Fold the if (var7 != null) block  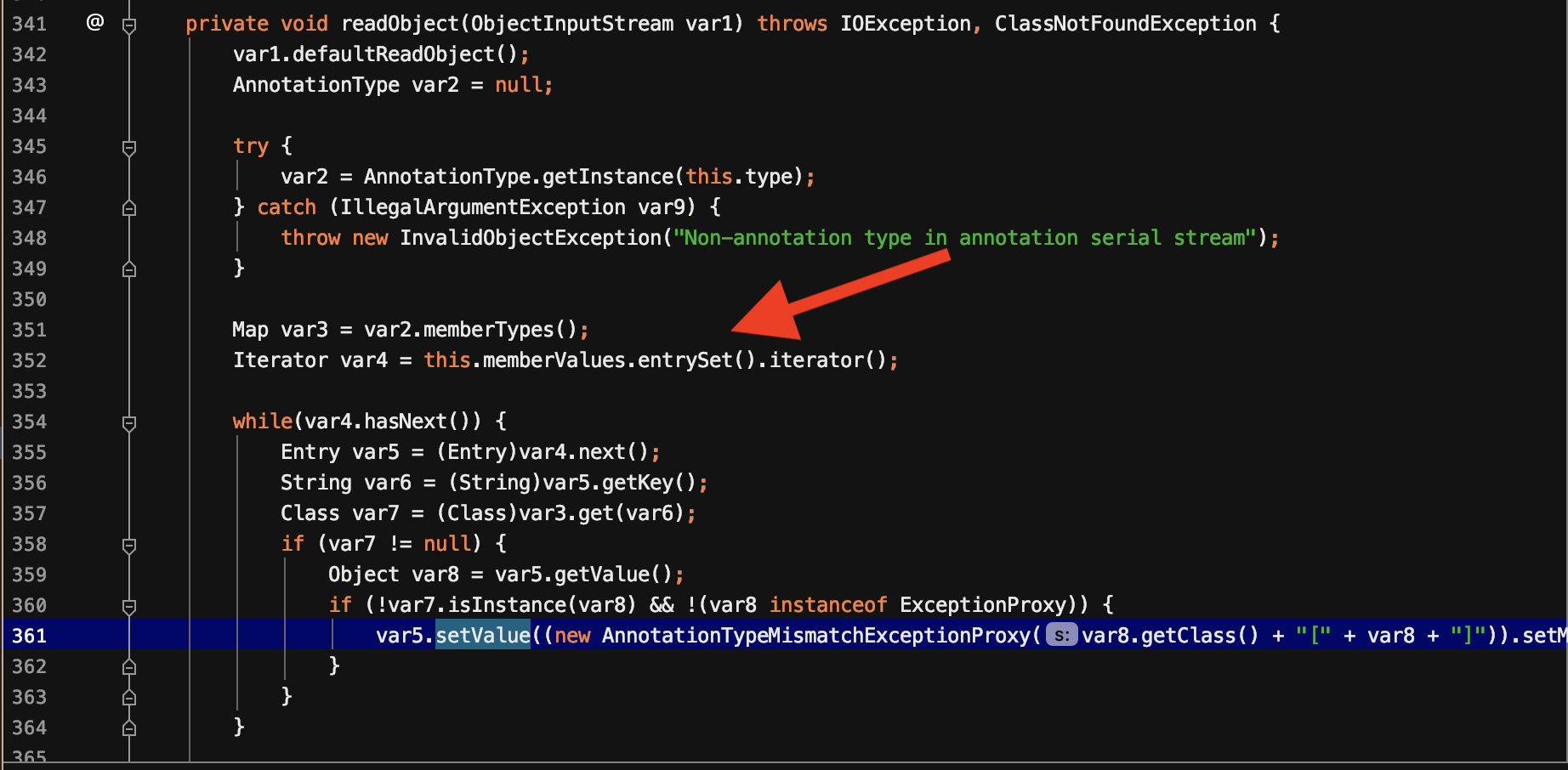click(x=129, y=545)
